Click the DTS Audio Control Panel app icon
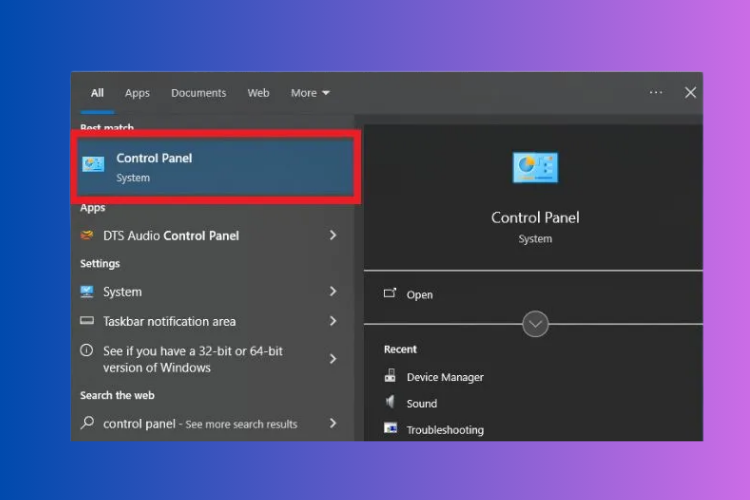Screen dimensions: 750x500 87,235
